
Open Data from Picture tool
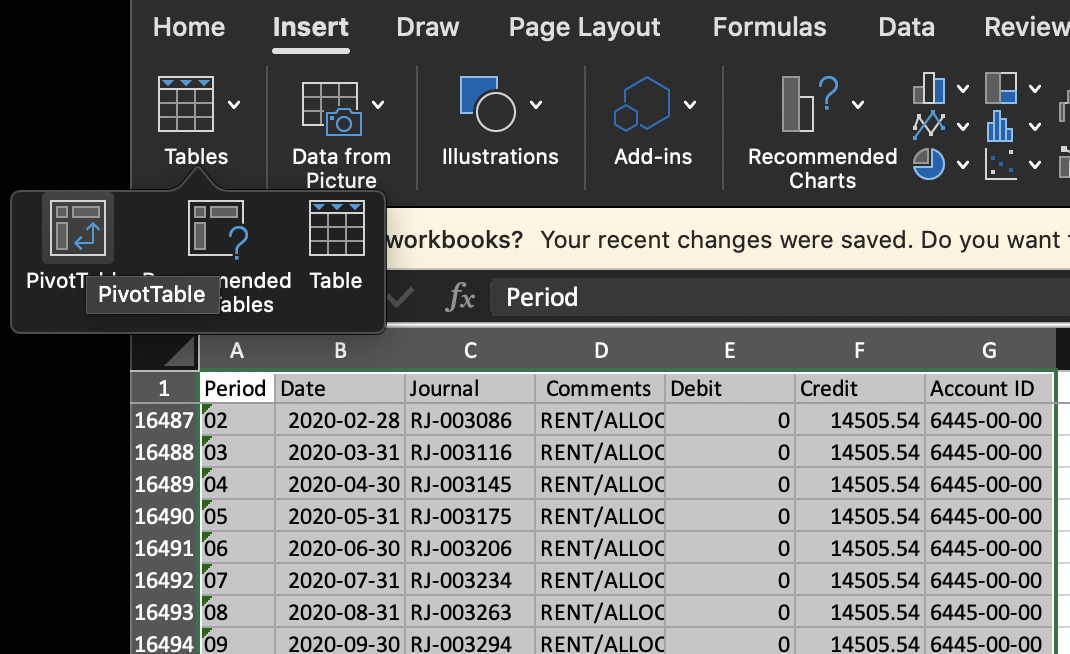332,108
